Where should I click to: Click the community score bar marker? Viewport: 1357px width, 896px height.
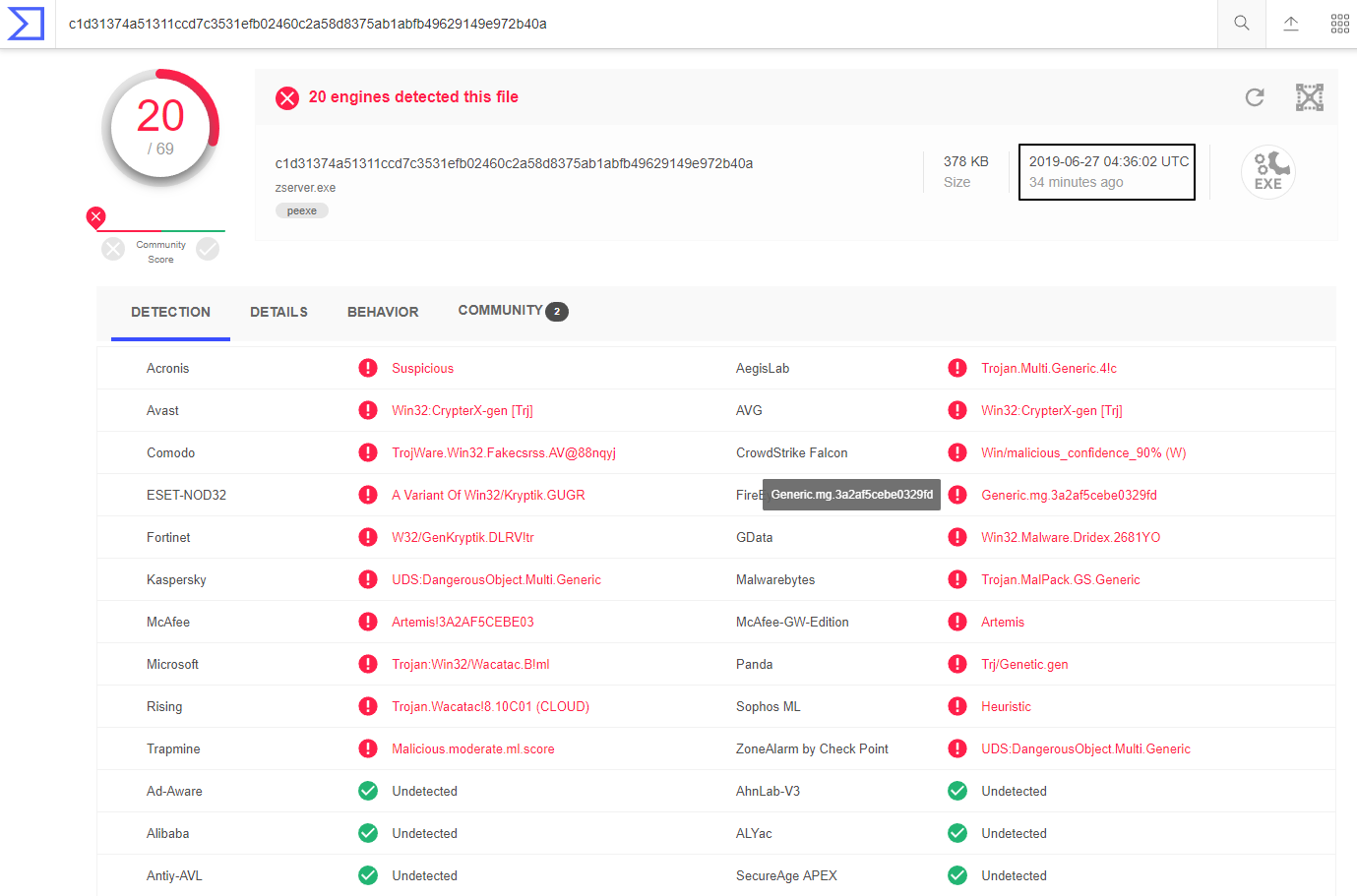[x=95, y=217]
